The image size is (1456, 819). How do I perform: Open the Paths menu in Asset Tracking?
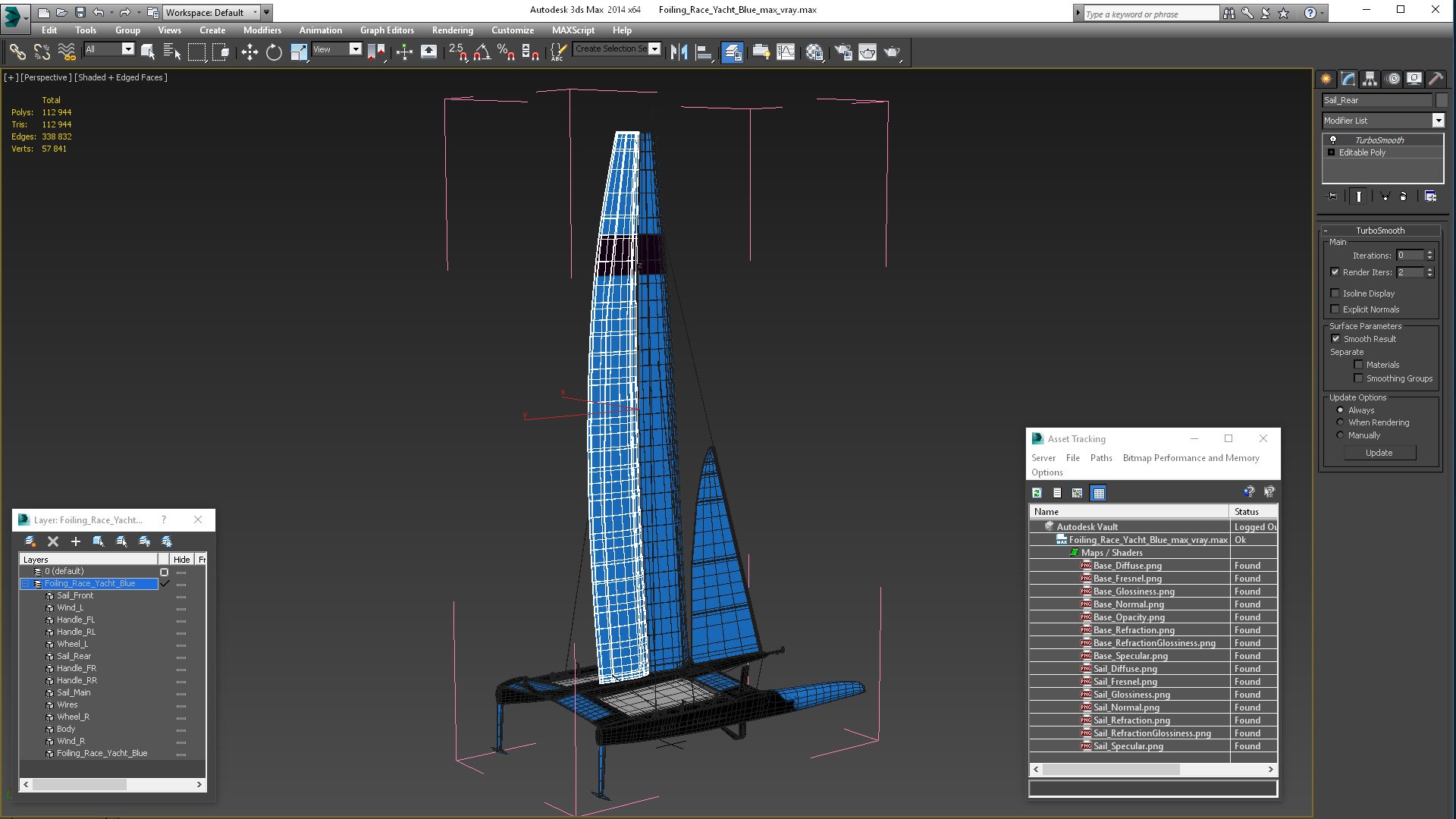pos(1100,458)
